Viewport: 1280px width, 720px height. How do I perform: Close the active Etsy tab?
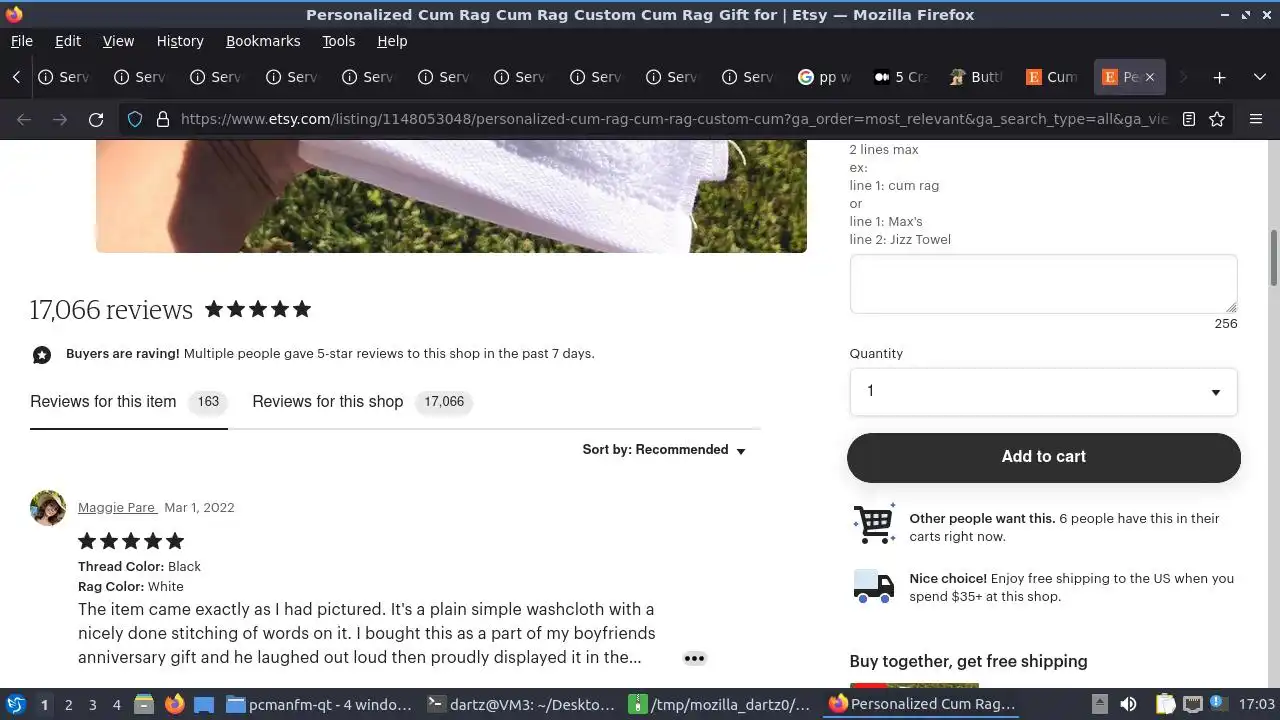coord(1149,77)
